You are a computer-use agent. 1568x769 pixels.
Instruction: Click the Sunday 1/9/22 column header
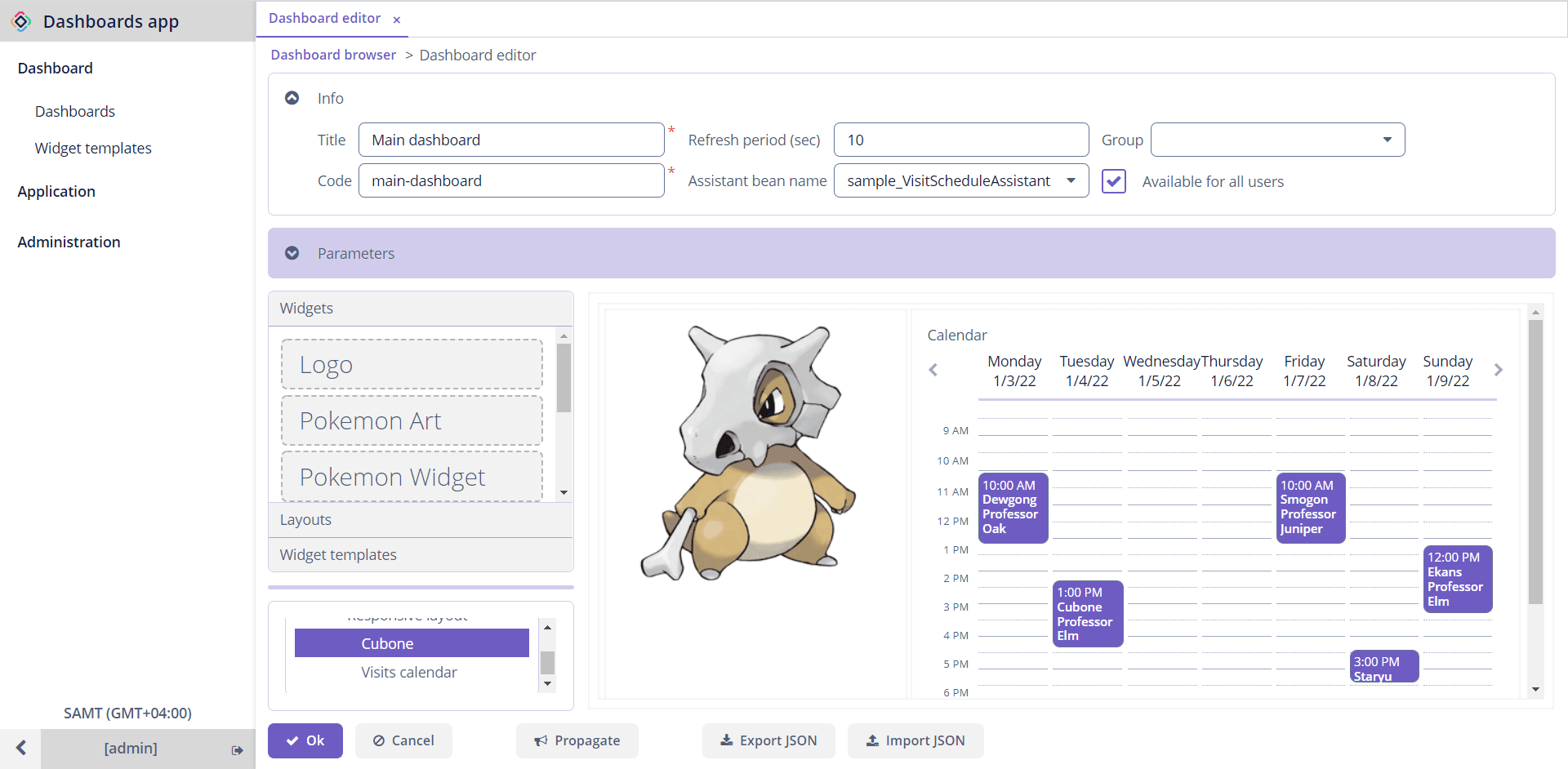point(1448,371)
